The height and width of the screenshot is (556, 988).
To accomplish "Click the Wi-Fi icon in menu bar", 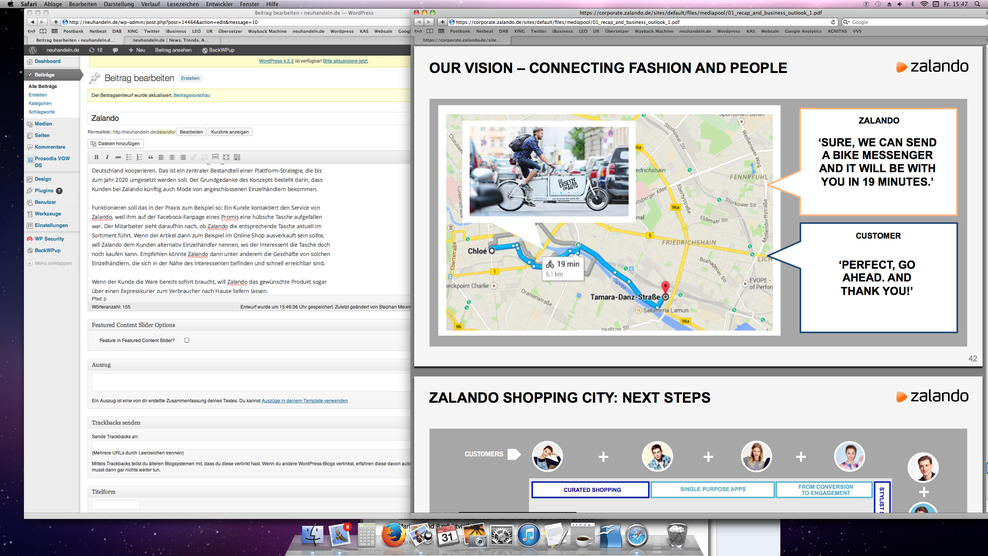I will [x=924, y=4].
